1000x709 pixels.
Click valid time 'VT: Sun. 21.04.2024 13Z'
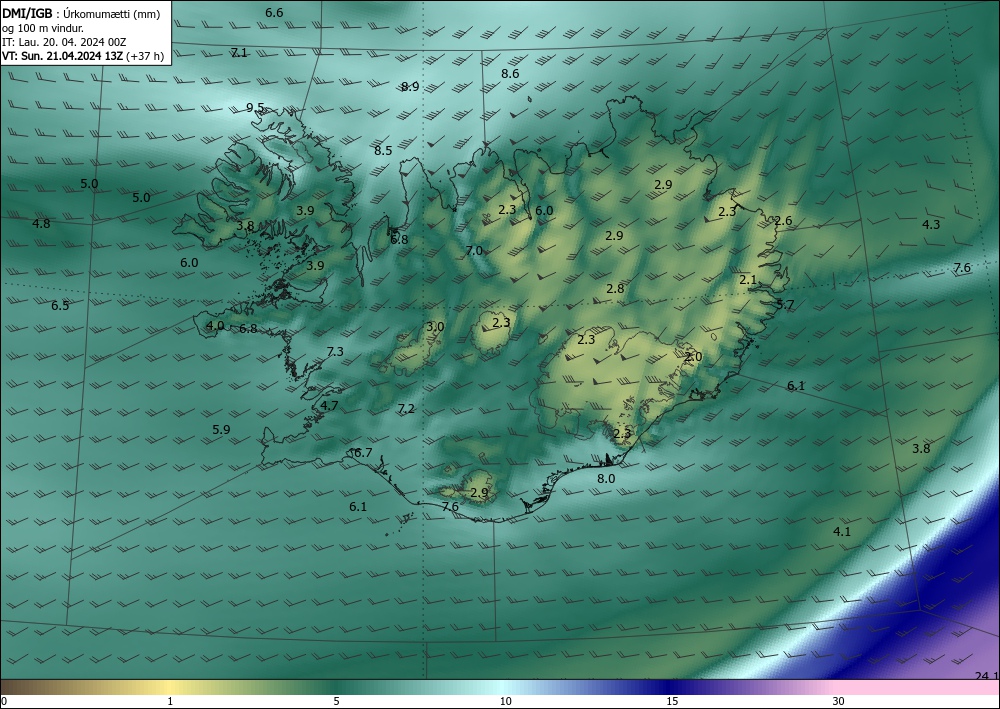coord(62,56)
